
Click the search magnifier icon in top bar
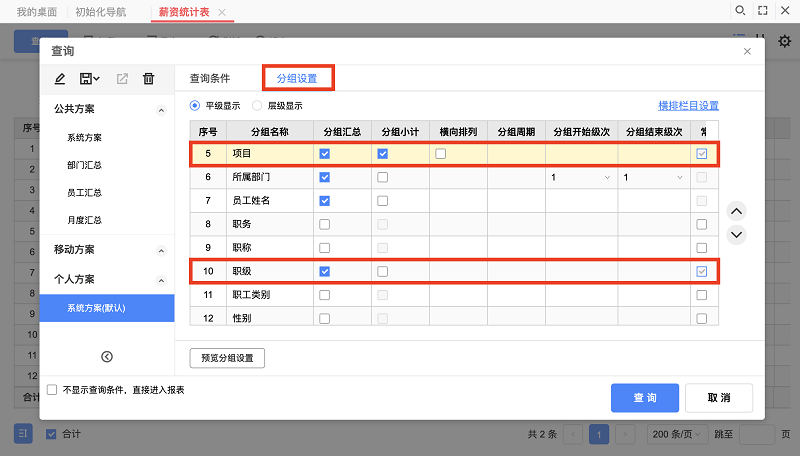[740, 10]
